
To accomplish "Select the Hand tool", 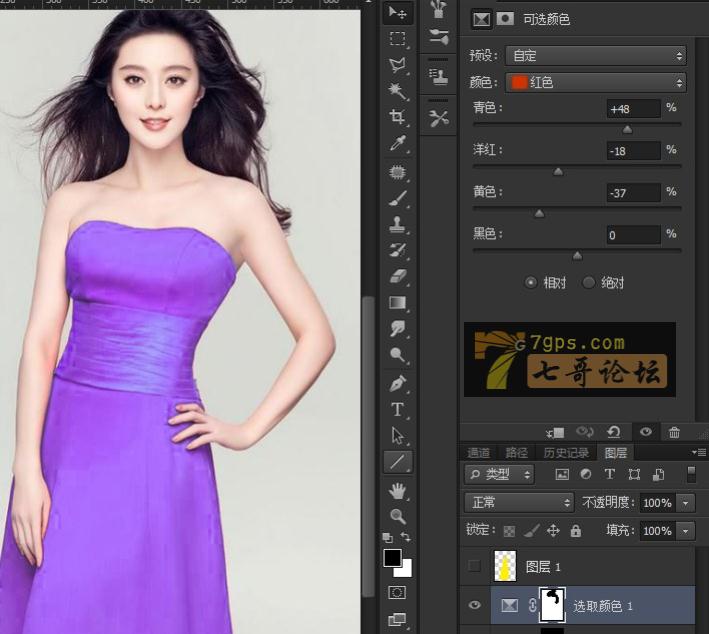I will point(397,491).
